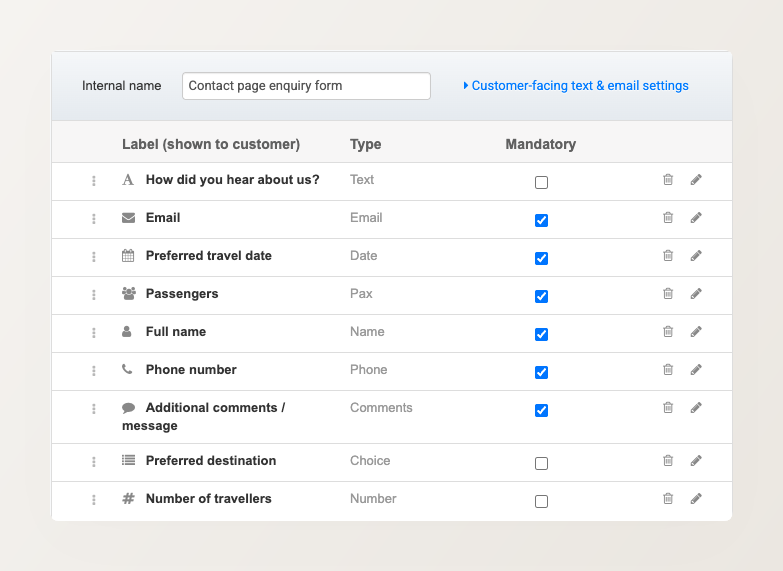Viewport: 783px width, 571px height.
Task: Make 'How did you hear about us?' mandatory
Action: pos(541,182)
